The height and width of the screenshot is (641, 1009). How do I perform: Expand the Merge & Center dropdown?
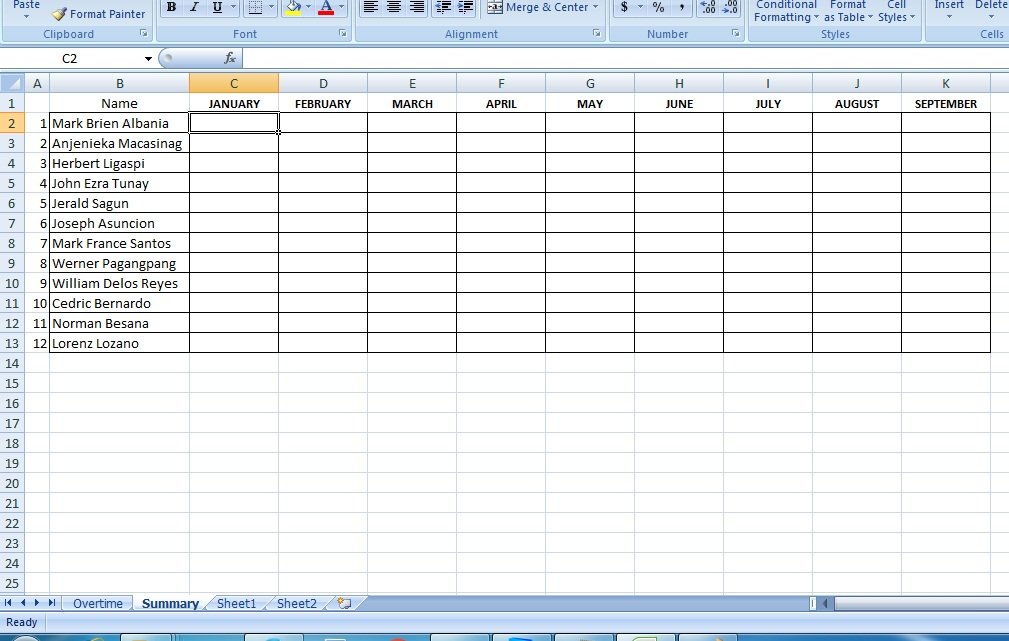[x=596, y=8]
